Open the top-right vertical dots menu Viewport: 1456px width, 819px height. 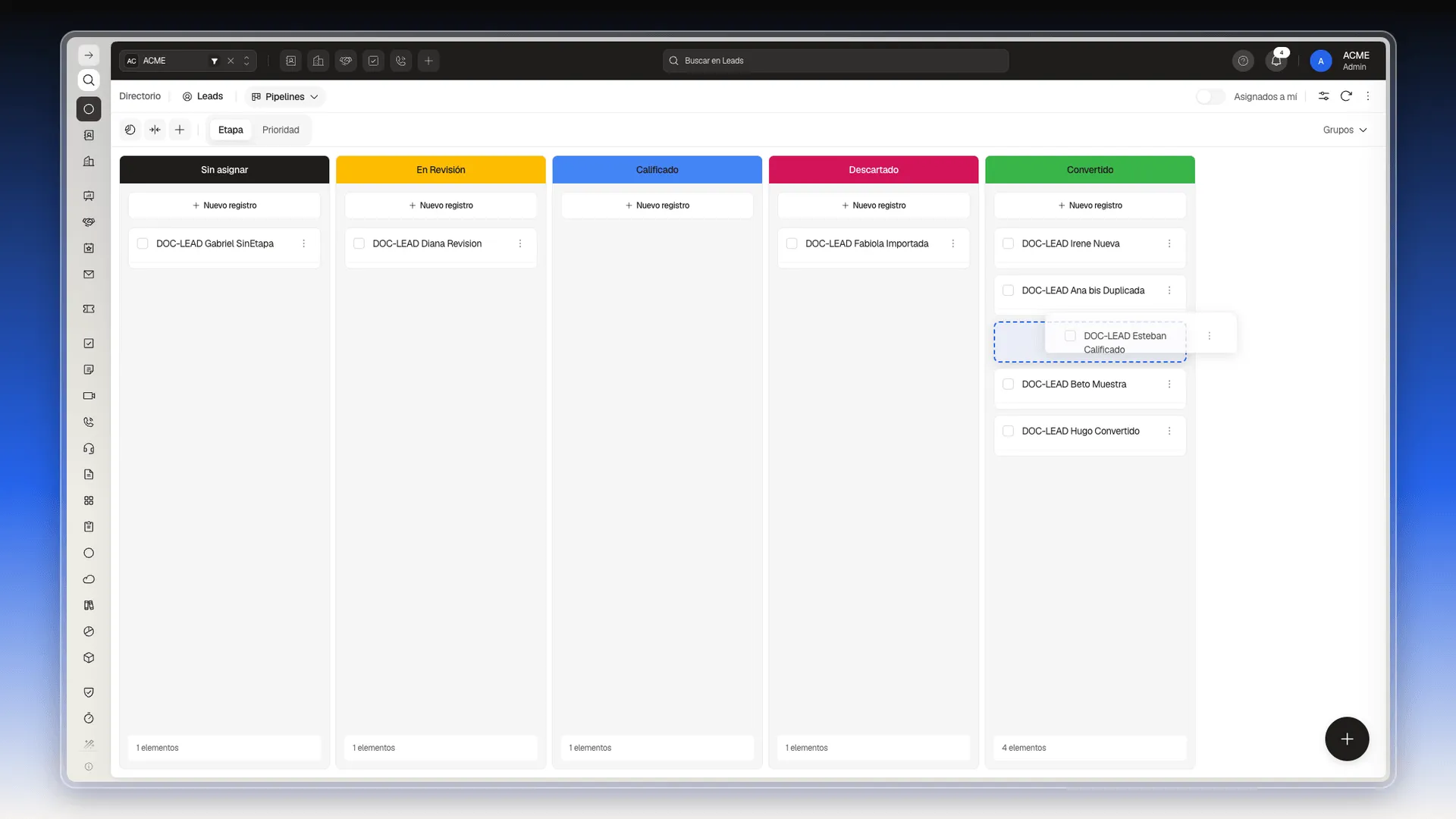point(1368,96)
